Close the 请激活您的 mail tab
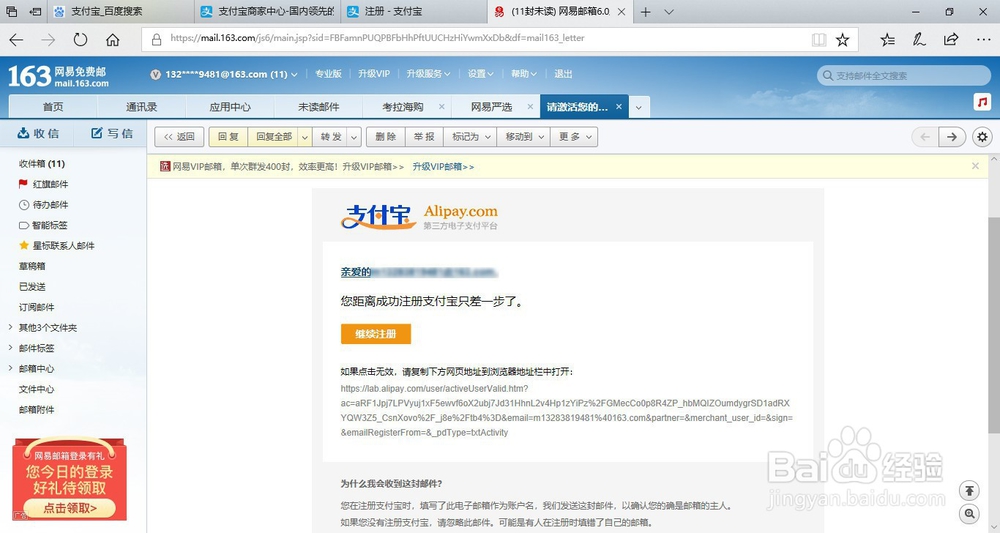1000x533 pixels. [619, 106]
